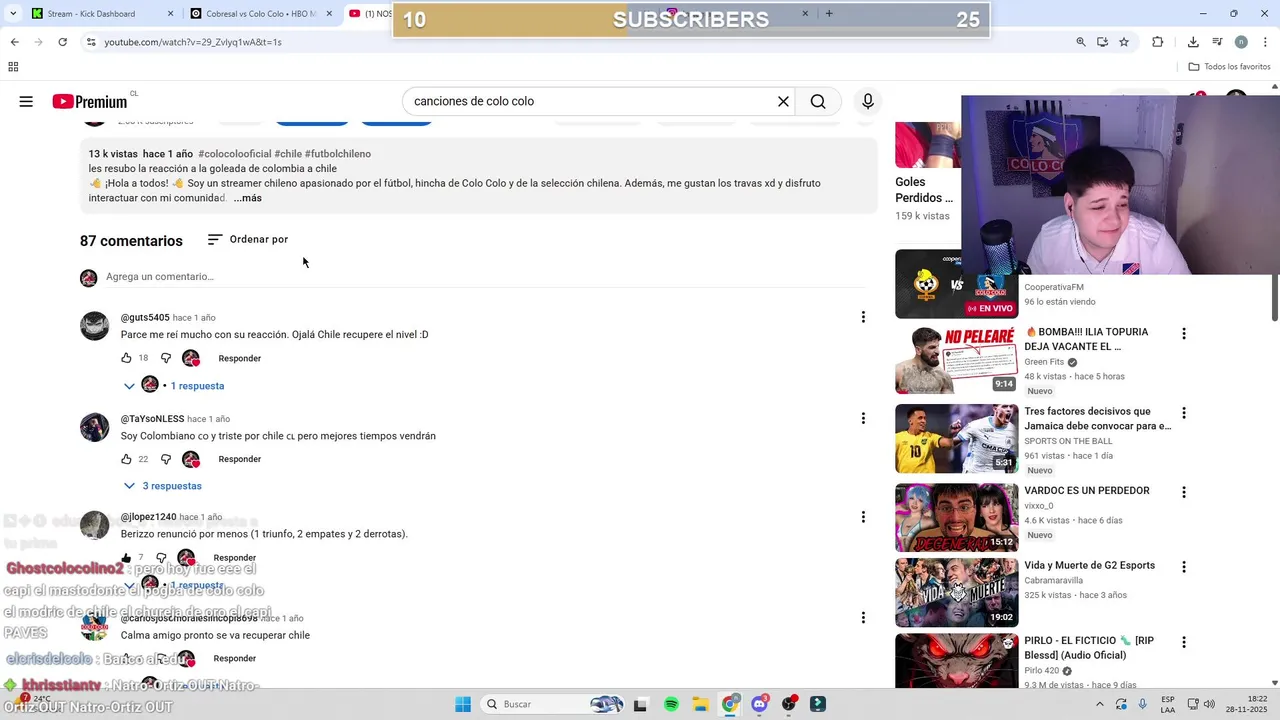This screenshot has height=720, width=1280.
Task: Open the #futbolchileno hashtag link
Action: 338,154
